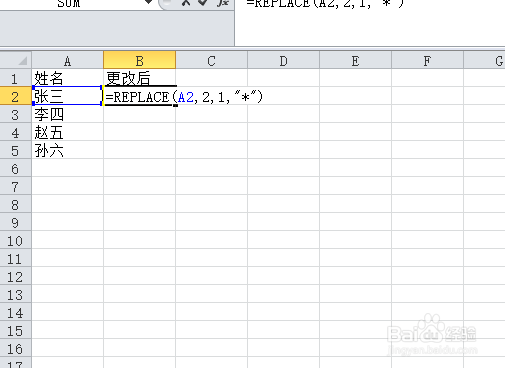
Task: Click cell A3 containing 李四
Action: (68, 114)
